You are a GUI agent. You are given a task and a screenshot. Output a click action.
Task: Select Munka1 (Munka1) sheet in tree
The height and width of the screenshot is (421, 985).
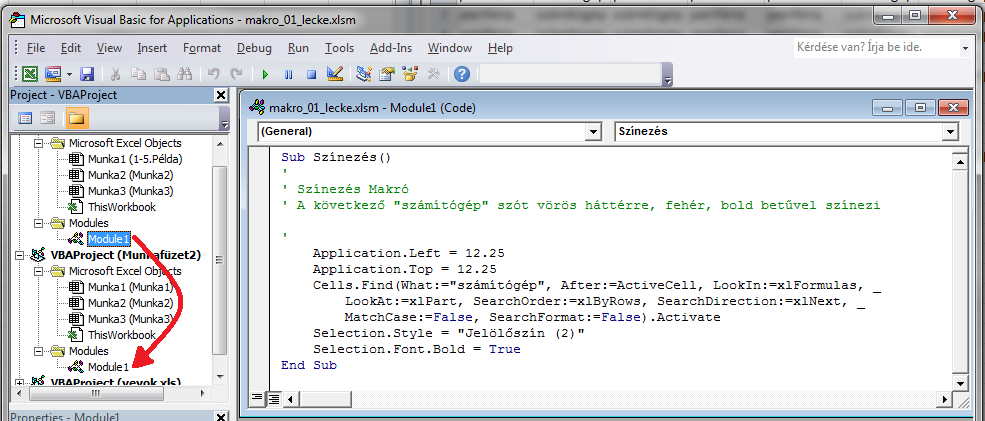pos(131,287)
